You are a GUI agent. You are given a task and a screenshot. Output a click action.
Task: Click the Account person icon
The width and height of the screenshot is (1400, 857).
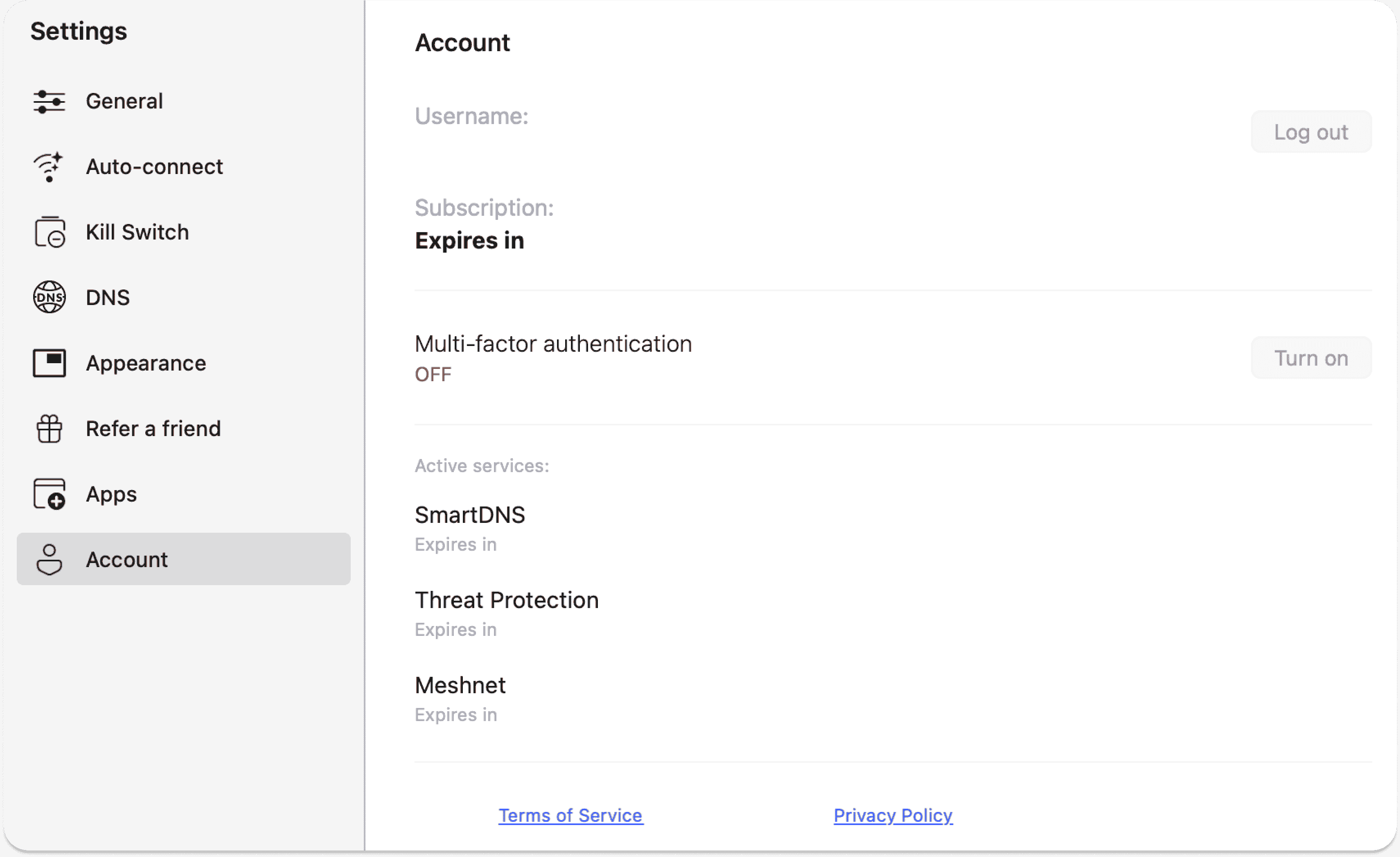(x=50, y=560)
